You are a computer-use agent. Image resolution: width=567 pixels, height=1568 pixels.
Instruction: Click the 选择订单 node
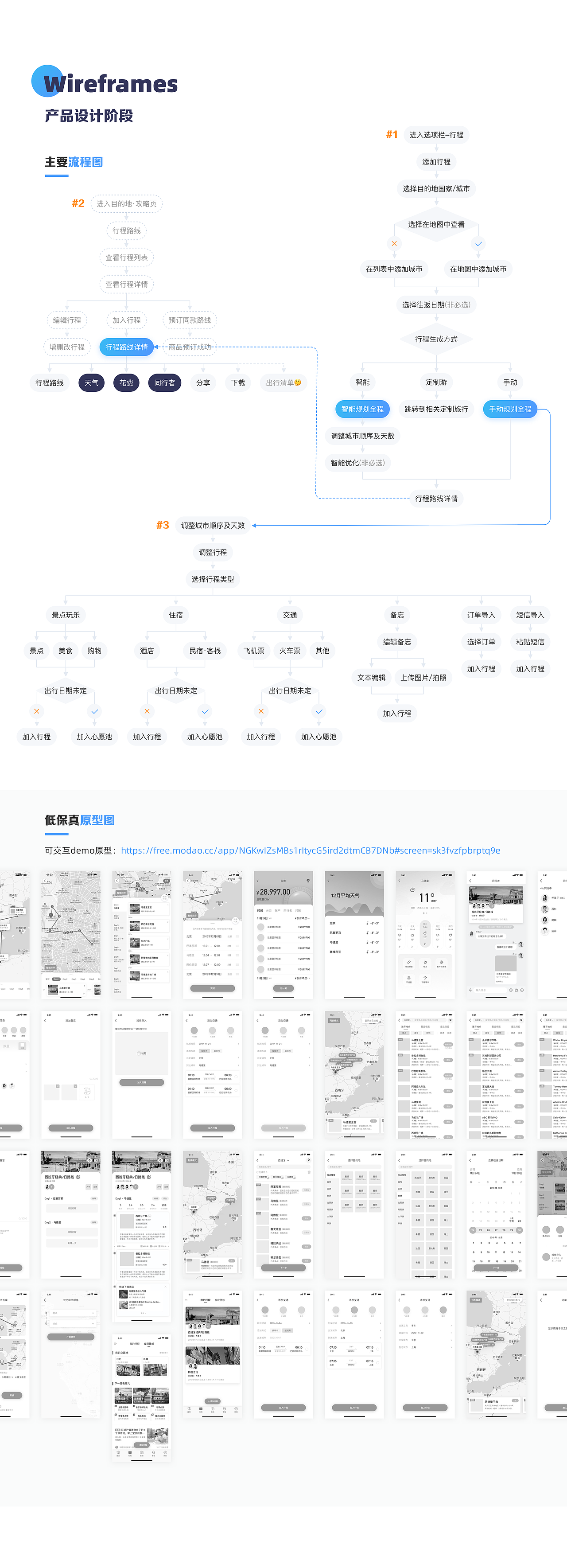click(481, 642)
